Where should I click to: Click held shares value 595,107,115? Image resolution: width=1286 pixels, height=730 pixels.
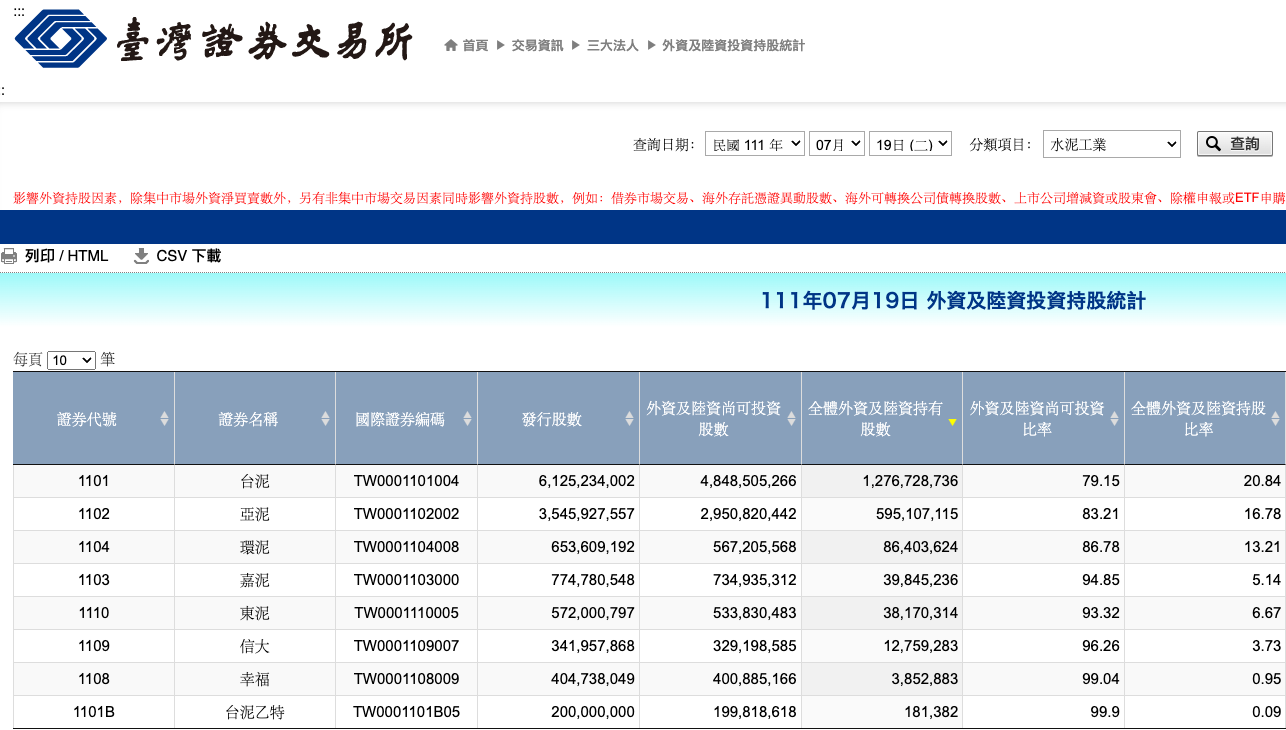(x=917, y=514)
